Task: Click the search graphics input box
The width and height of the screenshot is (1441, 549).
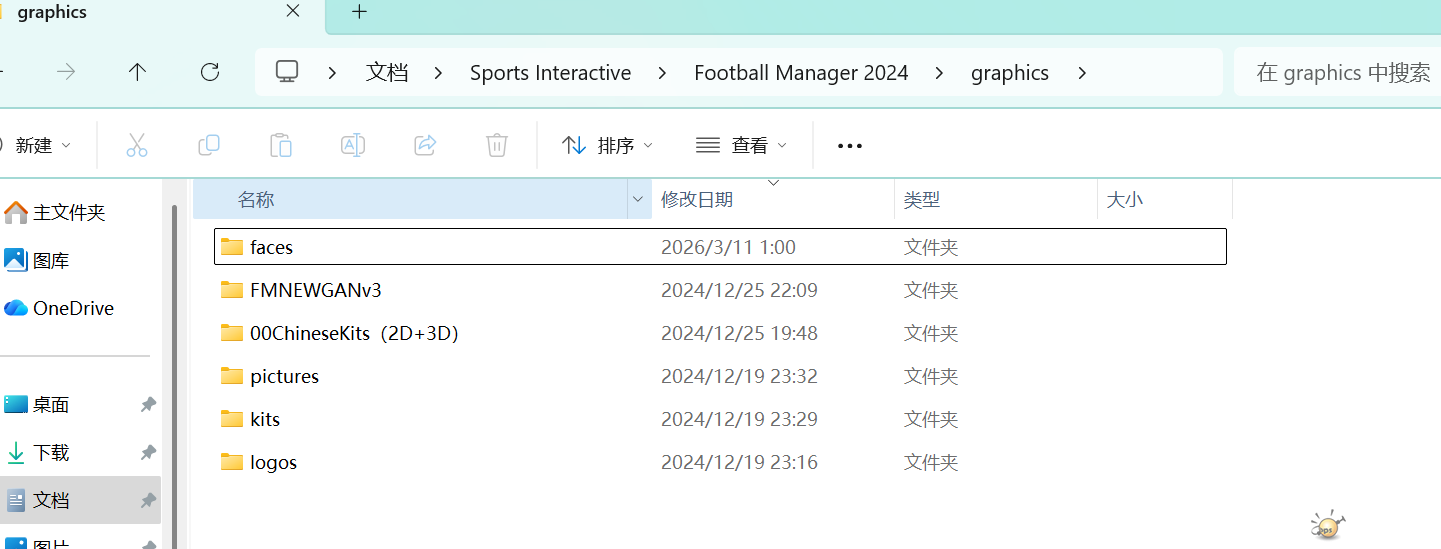Action: click(x=1340, y=73)
